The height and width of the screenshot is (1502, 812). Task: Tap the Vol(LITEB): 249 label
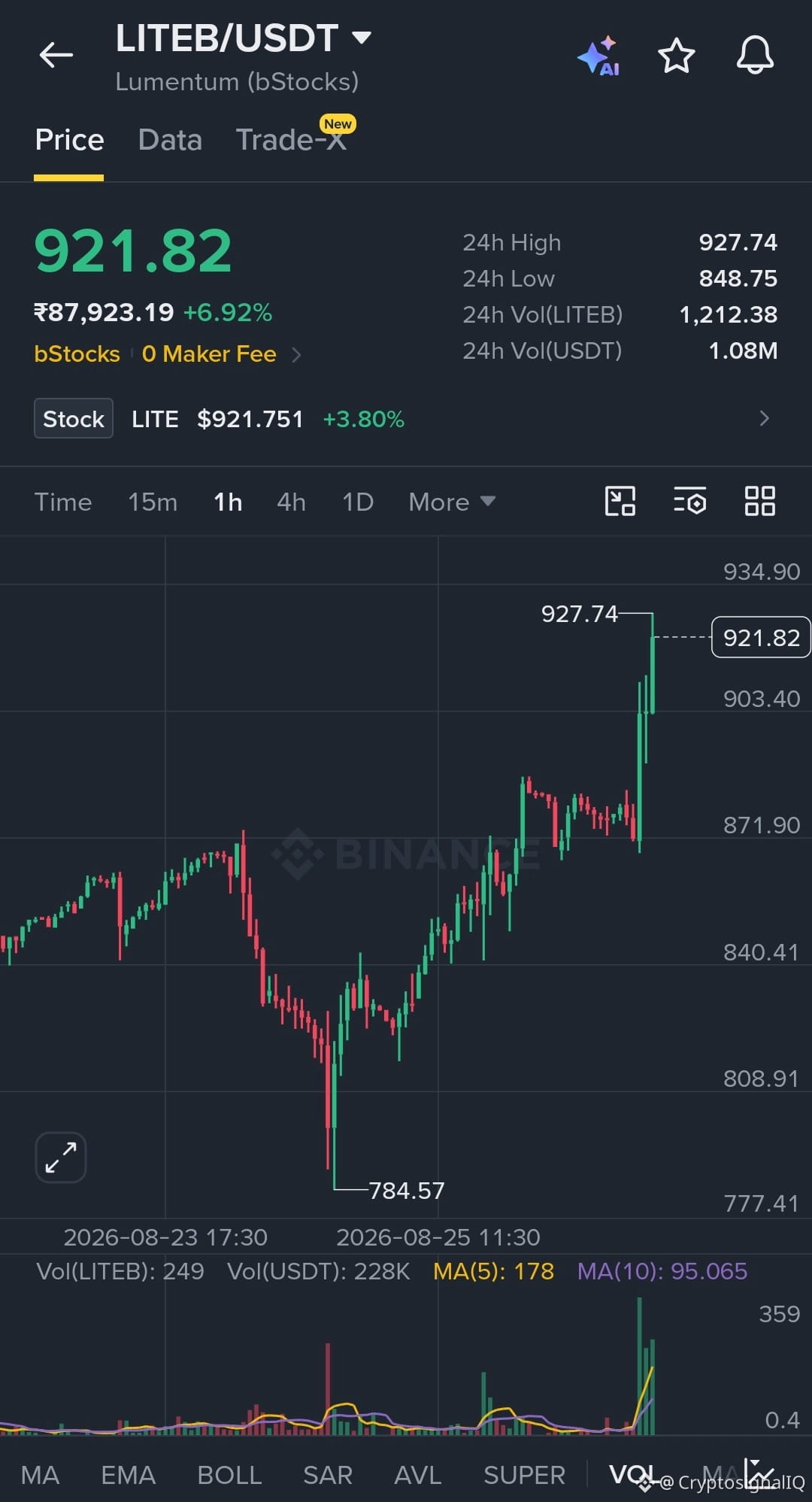tap(120, 1271)
